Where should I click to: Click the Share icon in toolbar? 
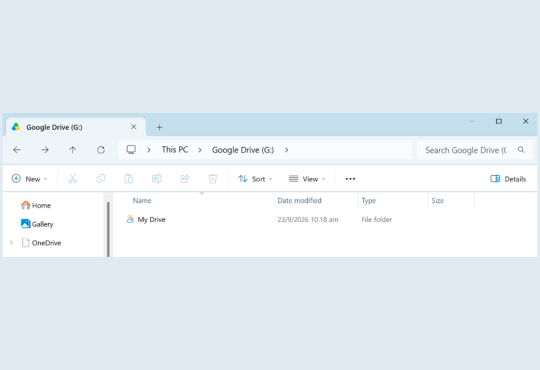pyautogui.click(x=185, y=179)
